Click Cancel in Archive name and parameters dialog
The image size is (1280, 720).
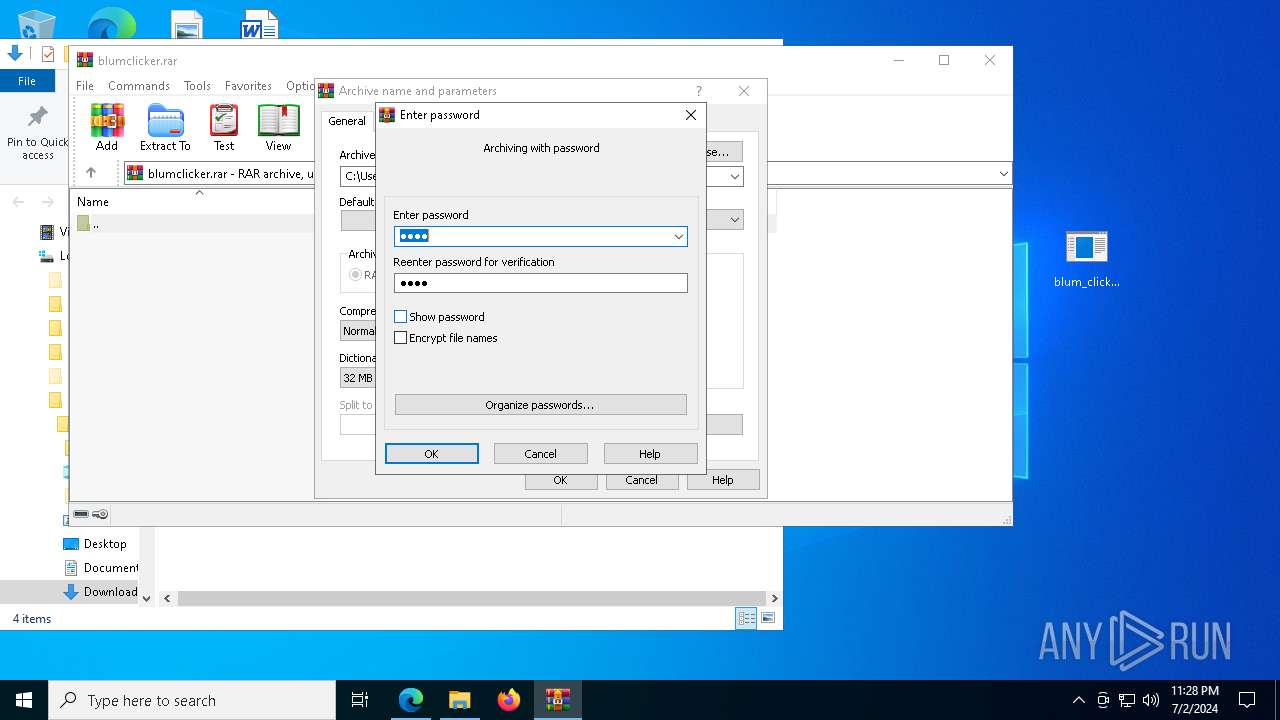(642, 480)
